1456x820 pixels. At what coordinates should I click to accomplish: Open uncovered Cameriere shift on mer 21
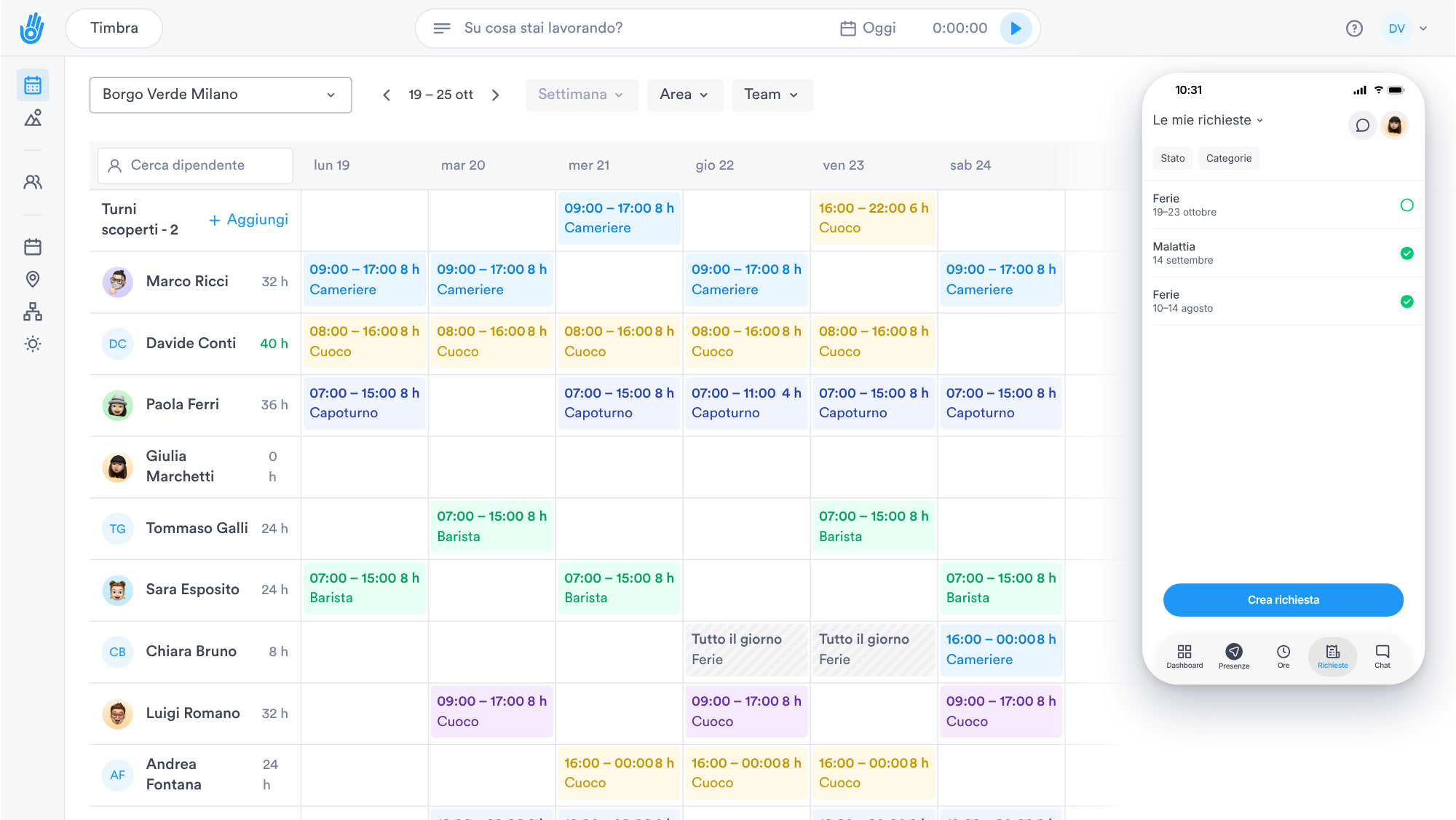[x=619, y=218]
